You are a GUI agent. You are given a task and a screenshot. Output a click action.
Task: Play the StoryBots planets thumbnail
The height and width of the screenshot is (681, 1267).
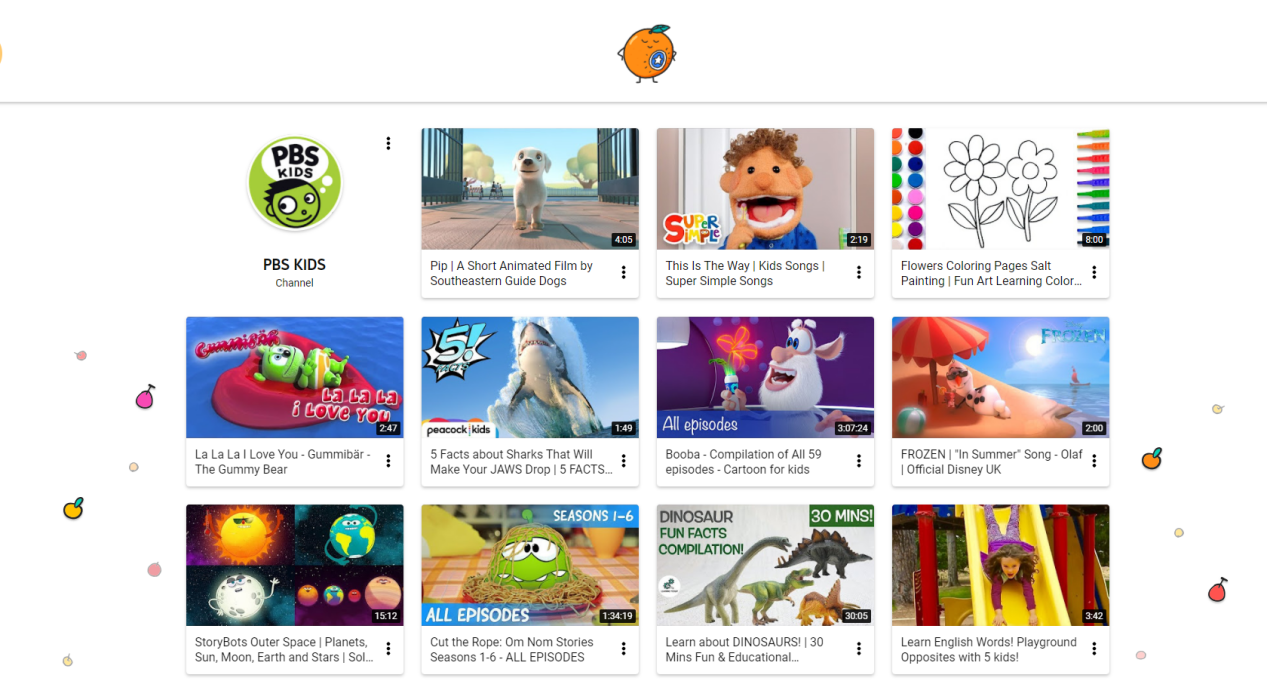(x=295, y=565)
